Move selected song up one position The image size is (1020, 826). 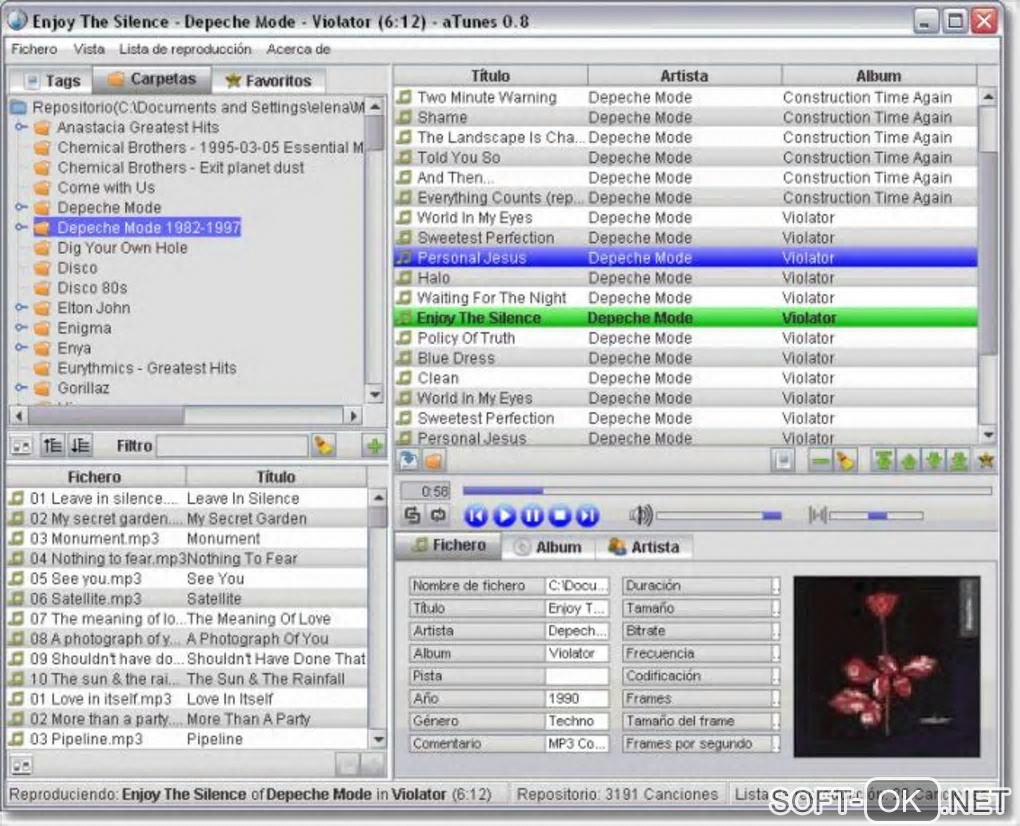tap(908, 460)
